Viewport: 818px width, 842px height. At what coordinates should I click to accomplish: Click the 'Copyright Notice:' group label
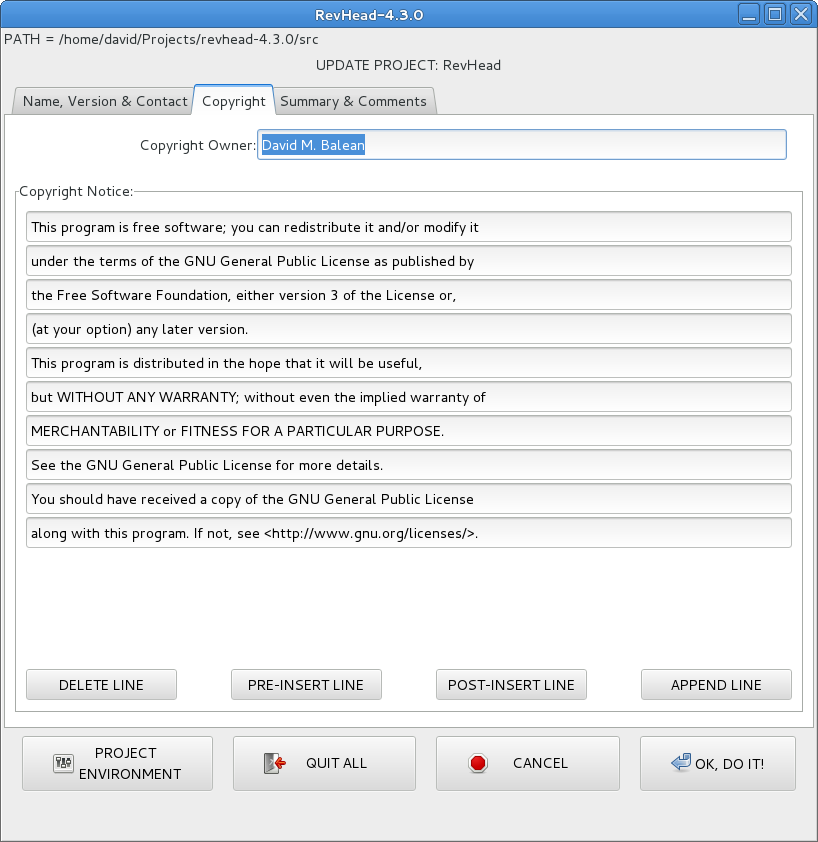[76, 191]
